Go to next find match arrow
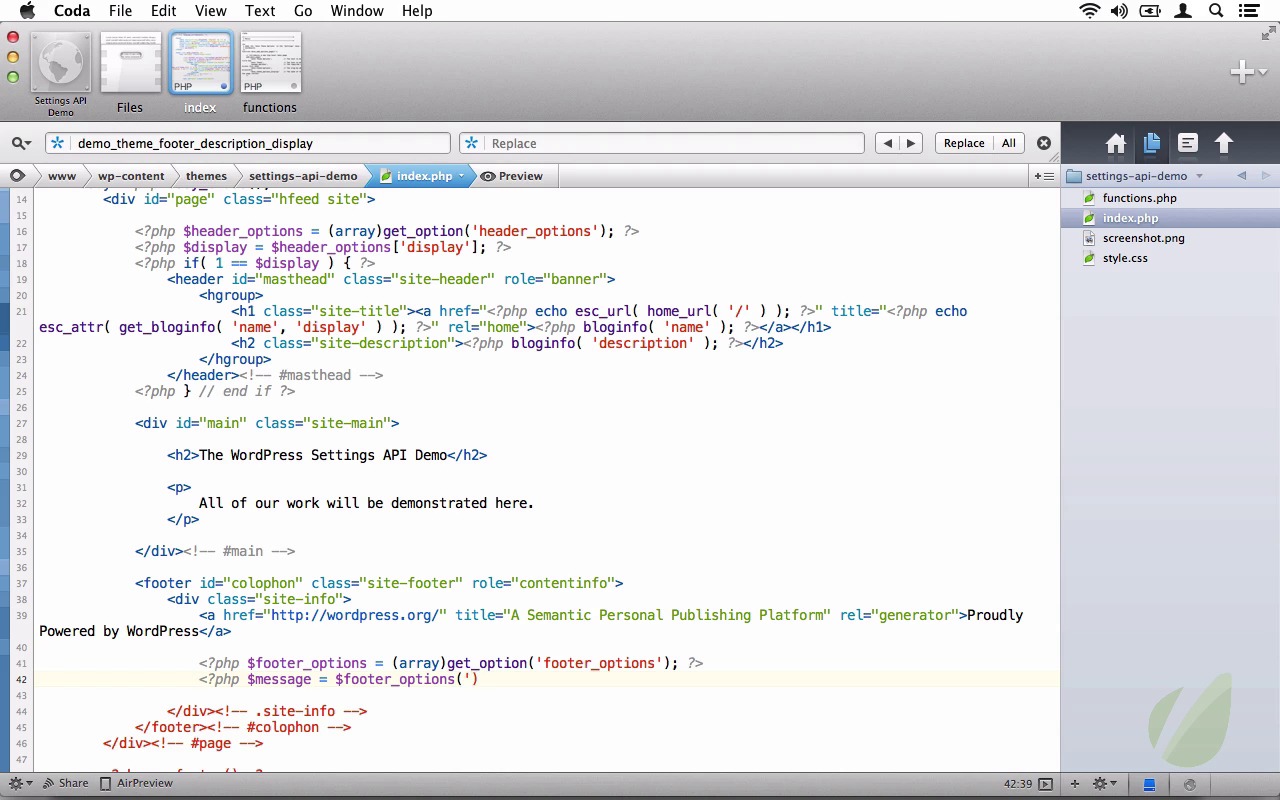This screenshot has width=1280, height=800. point(911,143)
